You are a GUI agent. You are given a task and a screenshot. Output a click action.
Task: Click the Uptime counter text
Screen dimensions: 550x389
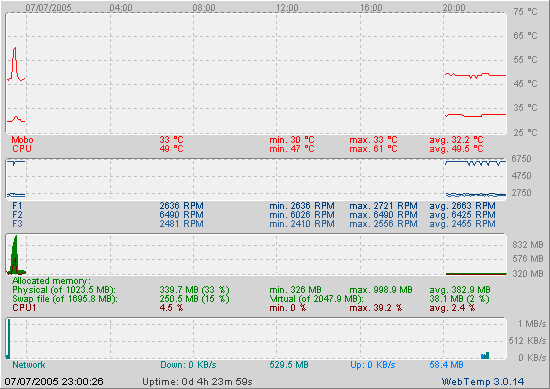[197, 382]
